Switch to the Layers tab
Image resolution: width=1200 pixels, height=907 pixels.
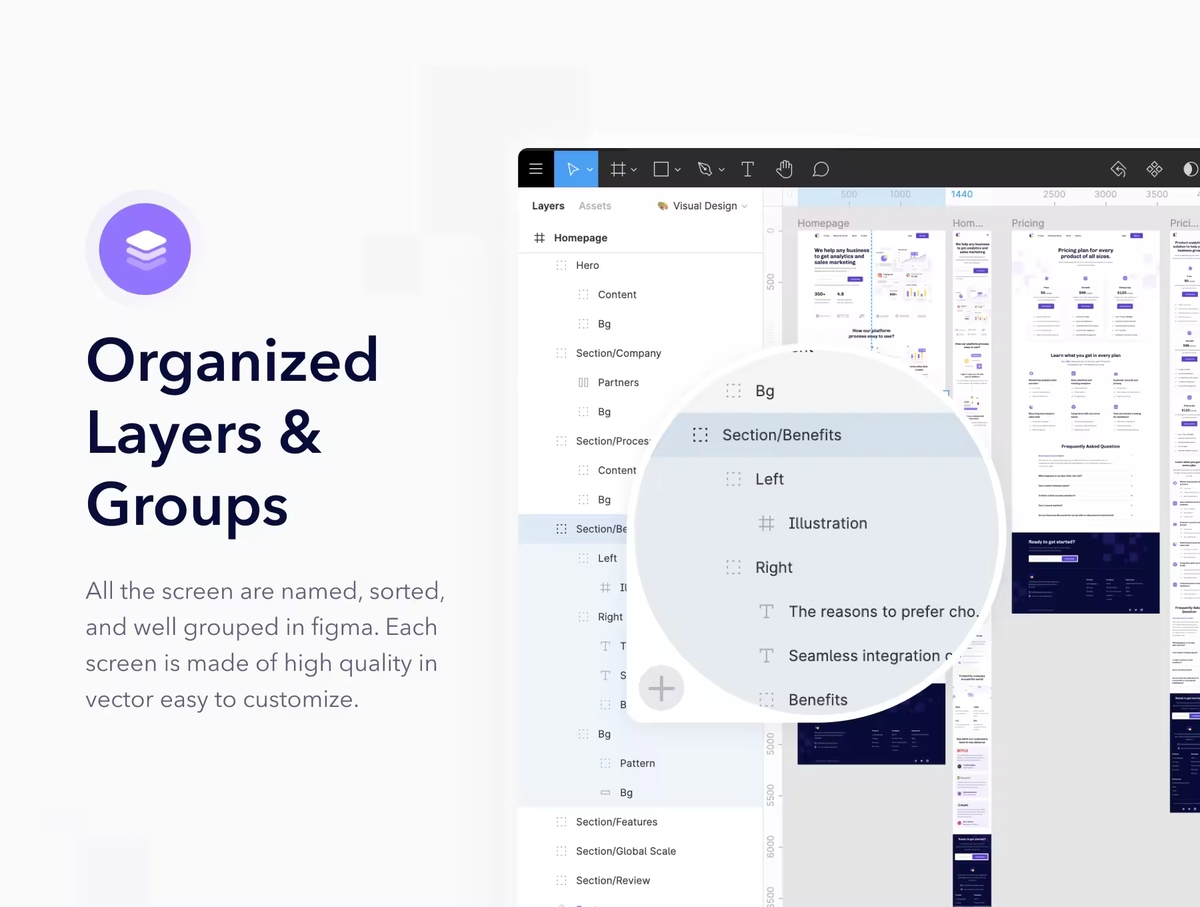[548, 206]
